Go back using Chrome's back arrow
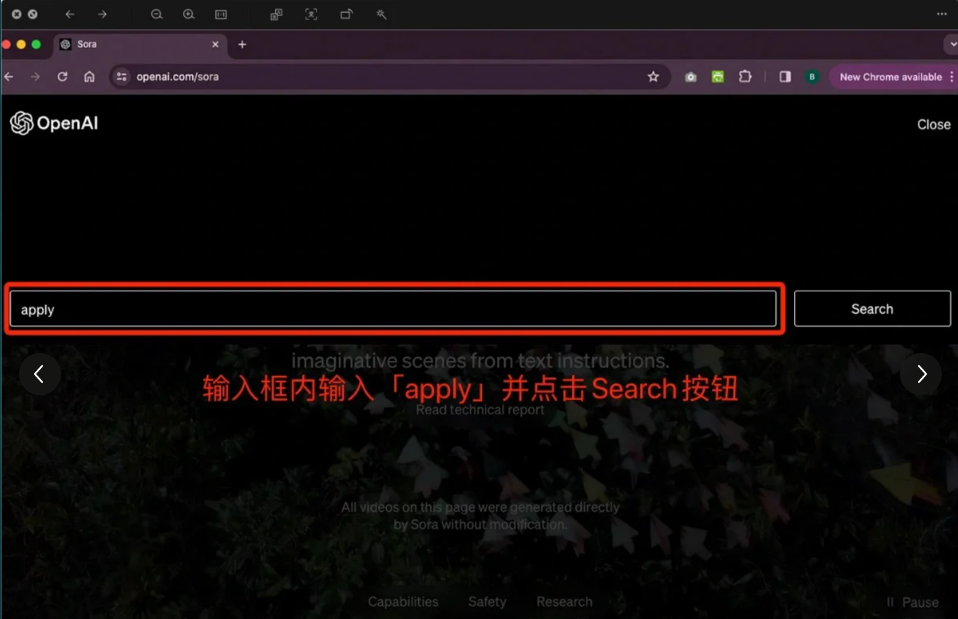The width and height of the screenshot is (958, 619). [x=9, y=76]
